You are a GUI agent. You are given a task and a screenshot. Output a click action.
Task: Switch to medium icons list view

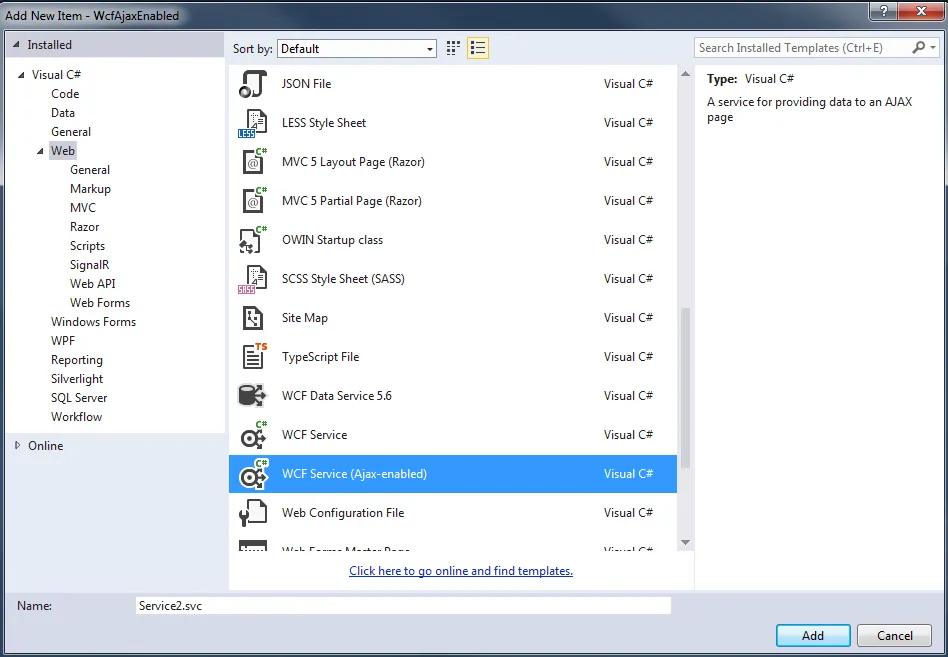point(478,48)
